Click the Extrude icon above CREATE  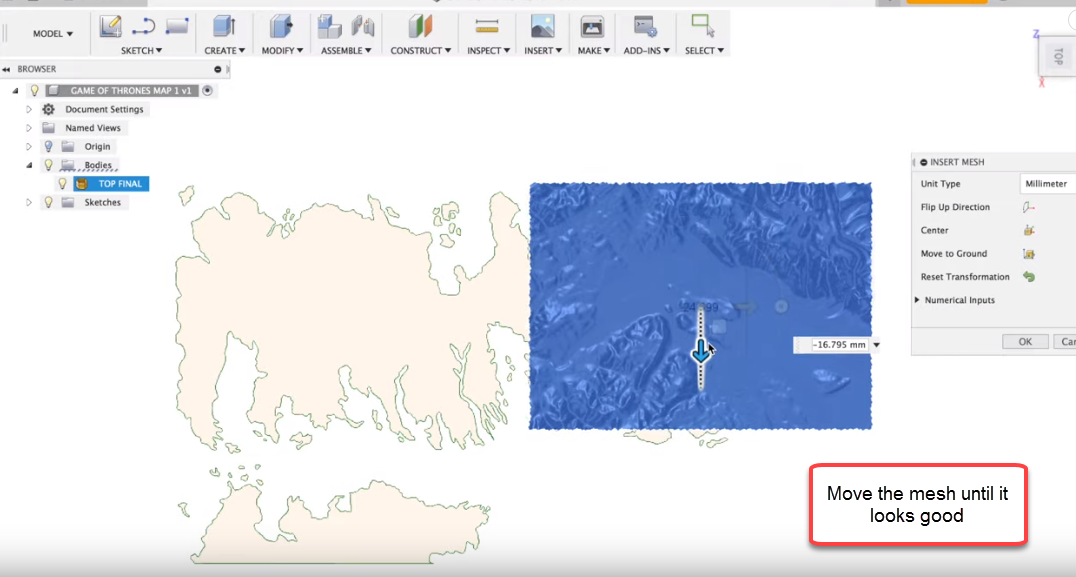[224, 27]
